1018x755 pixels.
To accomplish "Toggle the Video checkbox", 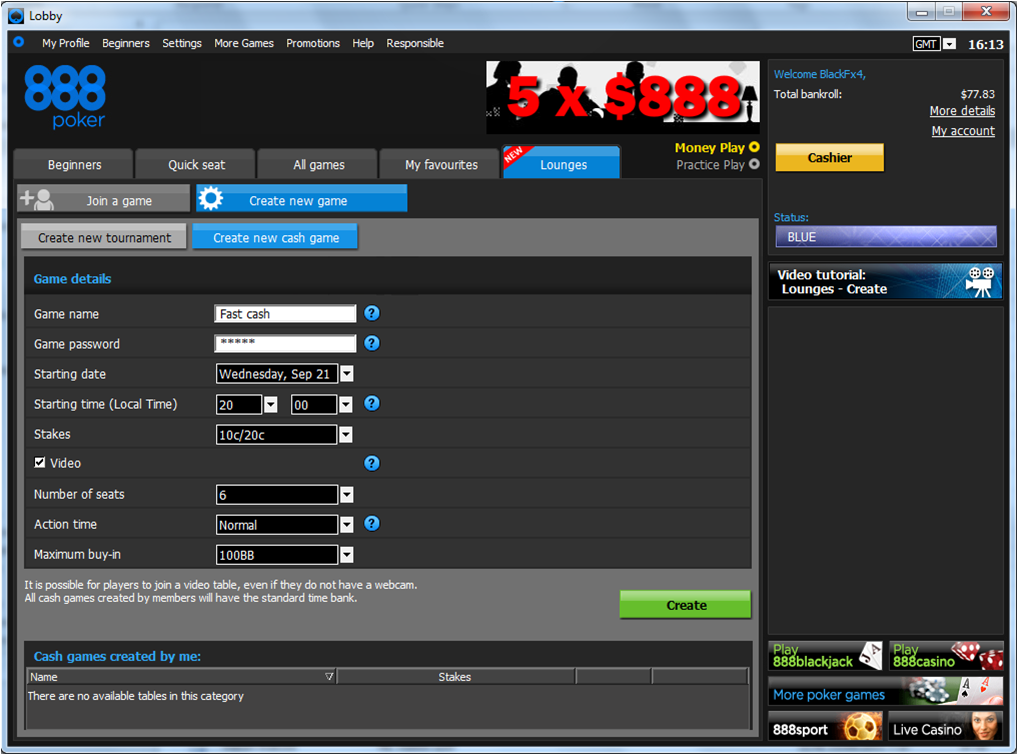I will coord(40,463).
